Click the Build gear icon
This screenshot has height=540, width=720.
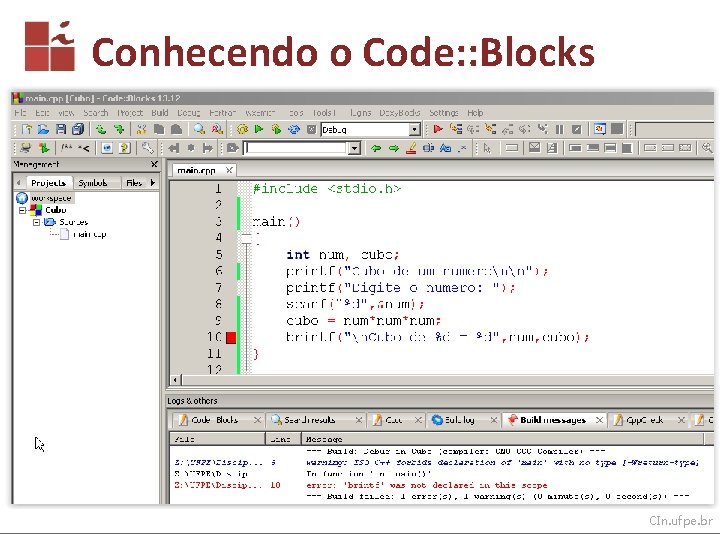coord(242,129)
